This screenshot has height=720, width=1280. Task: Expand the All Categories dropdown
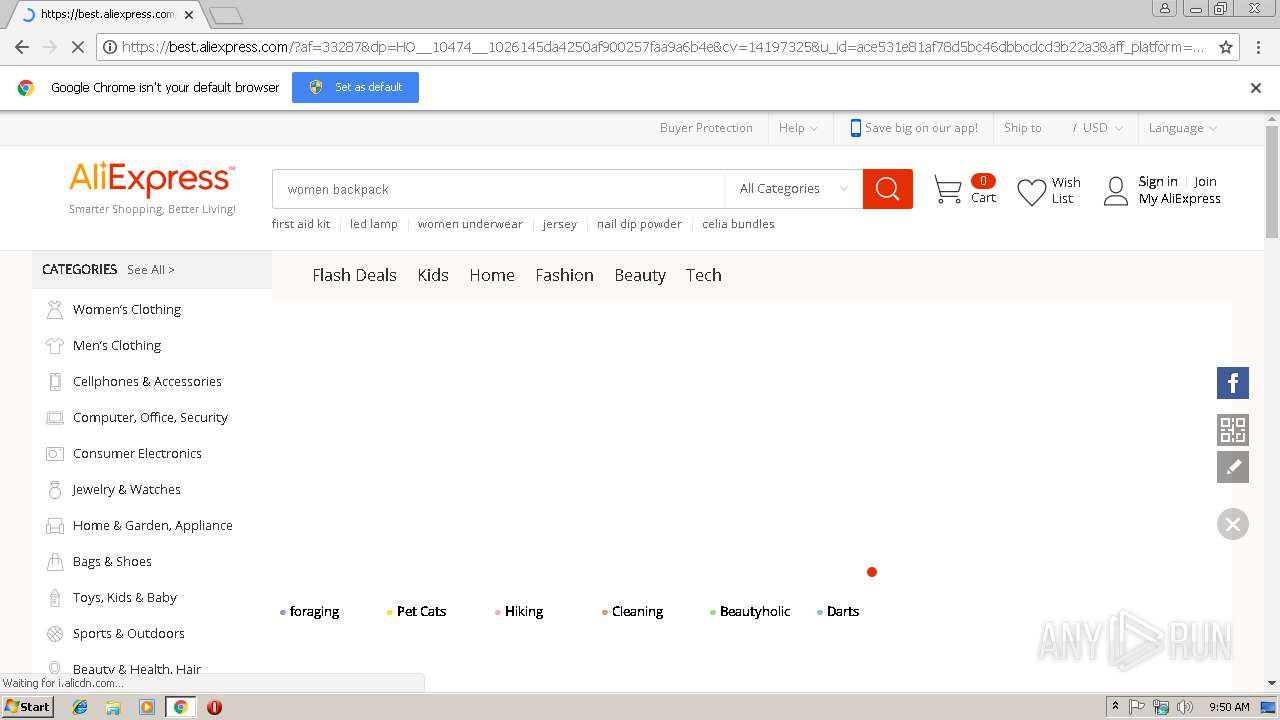pos(794,189)
